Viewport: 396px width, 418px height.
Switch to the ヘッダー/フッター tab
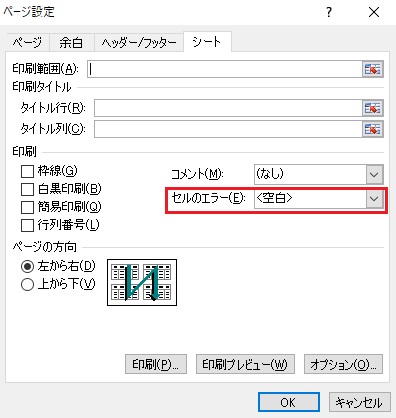click(x=139, y=43)
